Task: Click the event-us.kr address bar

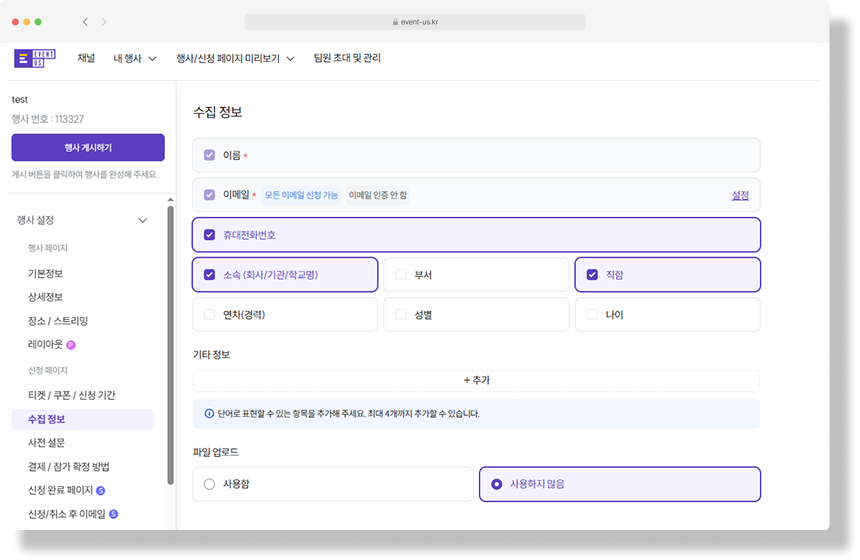Action: pos(415,22)
